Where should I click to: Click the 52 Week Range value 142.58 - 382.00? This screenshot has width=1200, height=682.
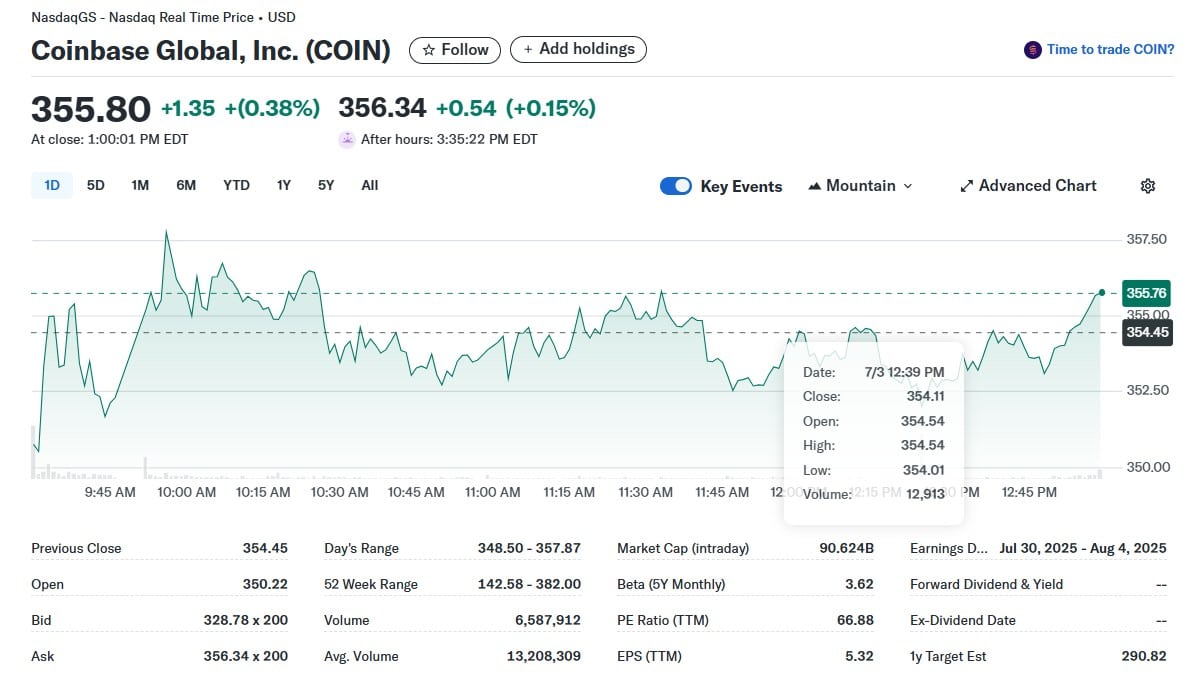529,584
